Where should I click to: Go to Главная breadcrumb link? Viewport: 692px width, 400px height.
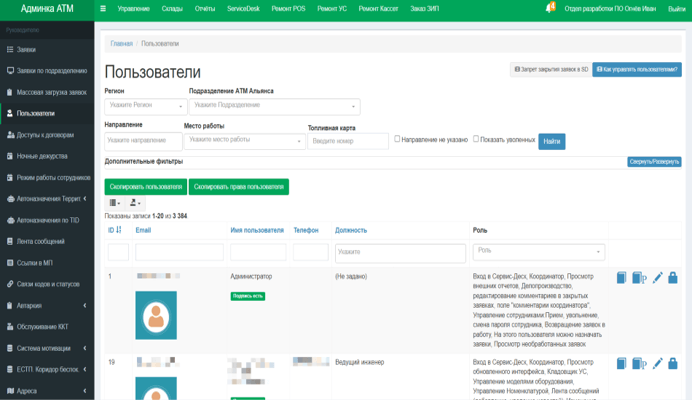(x=121, y=43)
